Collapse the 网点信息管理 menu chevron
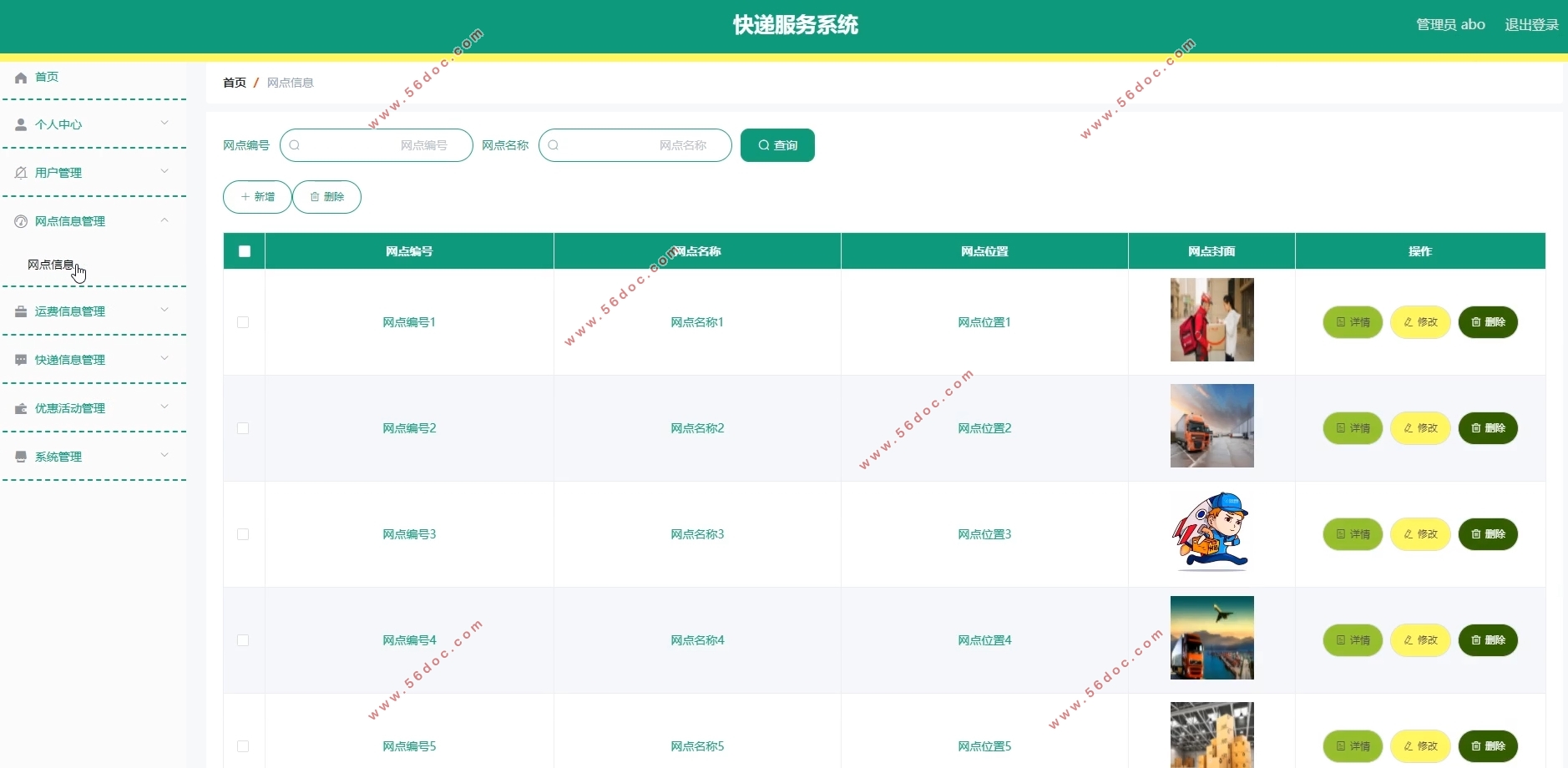This screenshot has width=1568, height=768. [x=164, y=220]
